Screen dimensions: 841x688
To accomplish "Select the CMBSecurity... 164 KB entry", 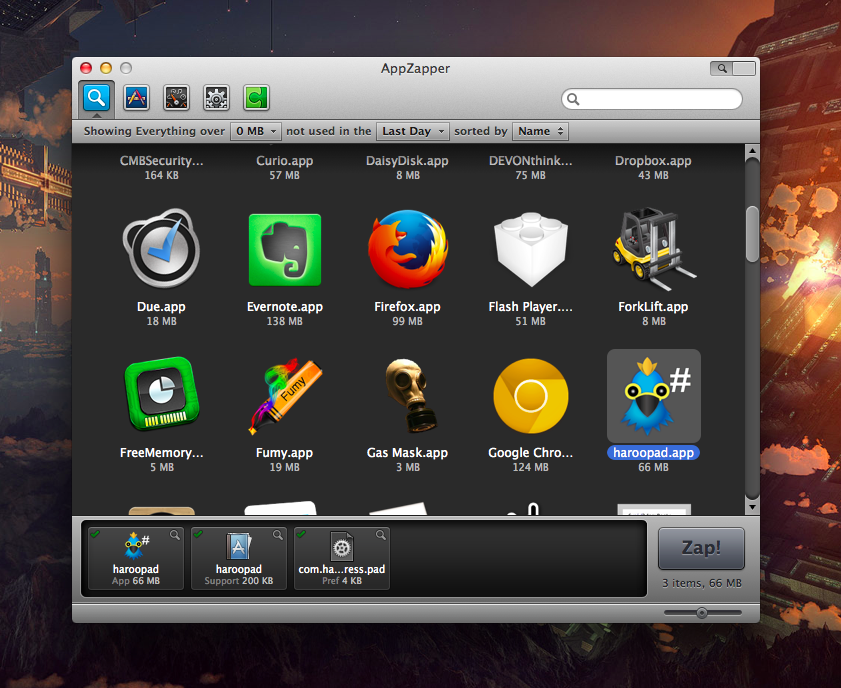I will point(161,167).
